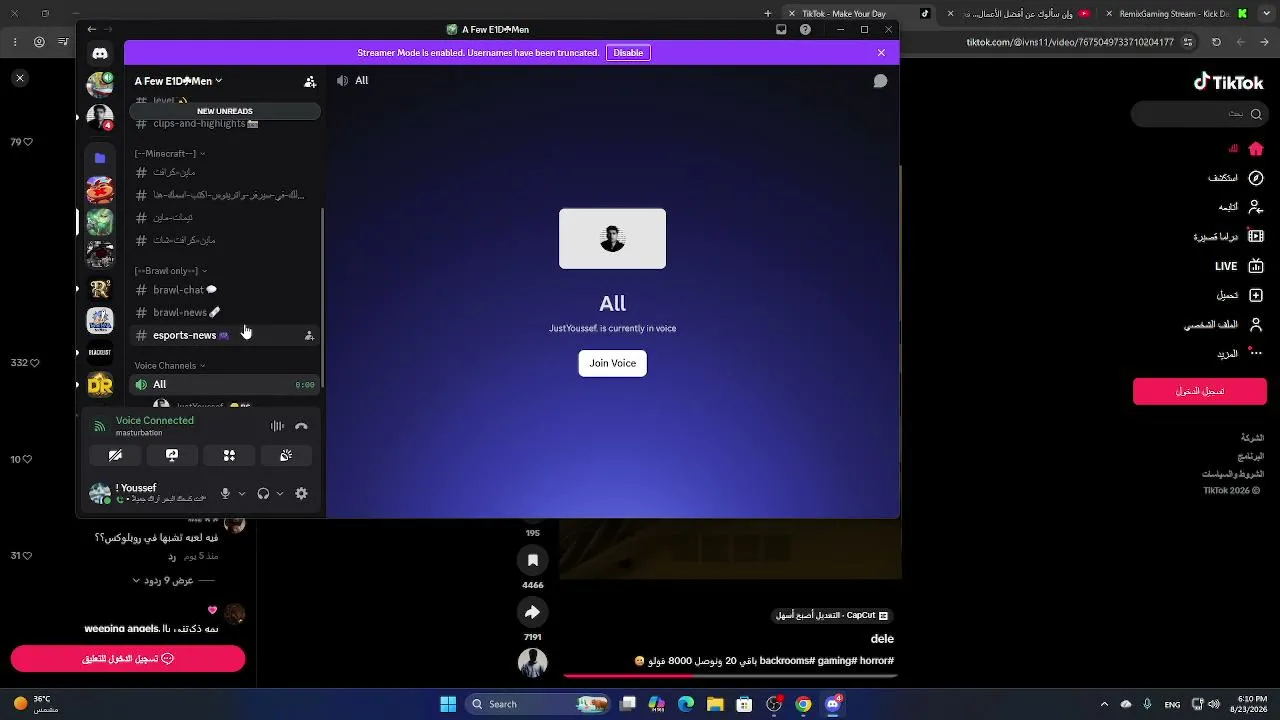Like the comment with 31 likes
Viewport: 1280px width, 720px height.
[x=28, y=556]
